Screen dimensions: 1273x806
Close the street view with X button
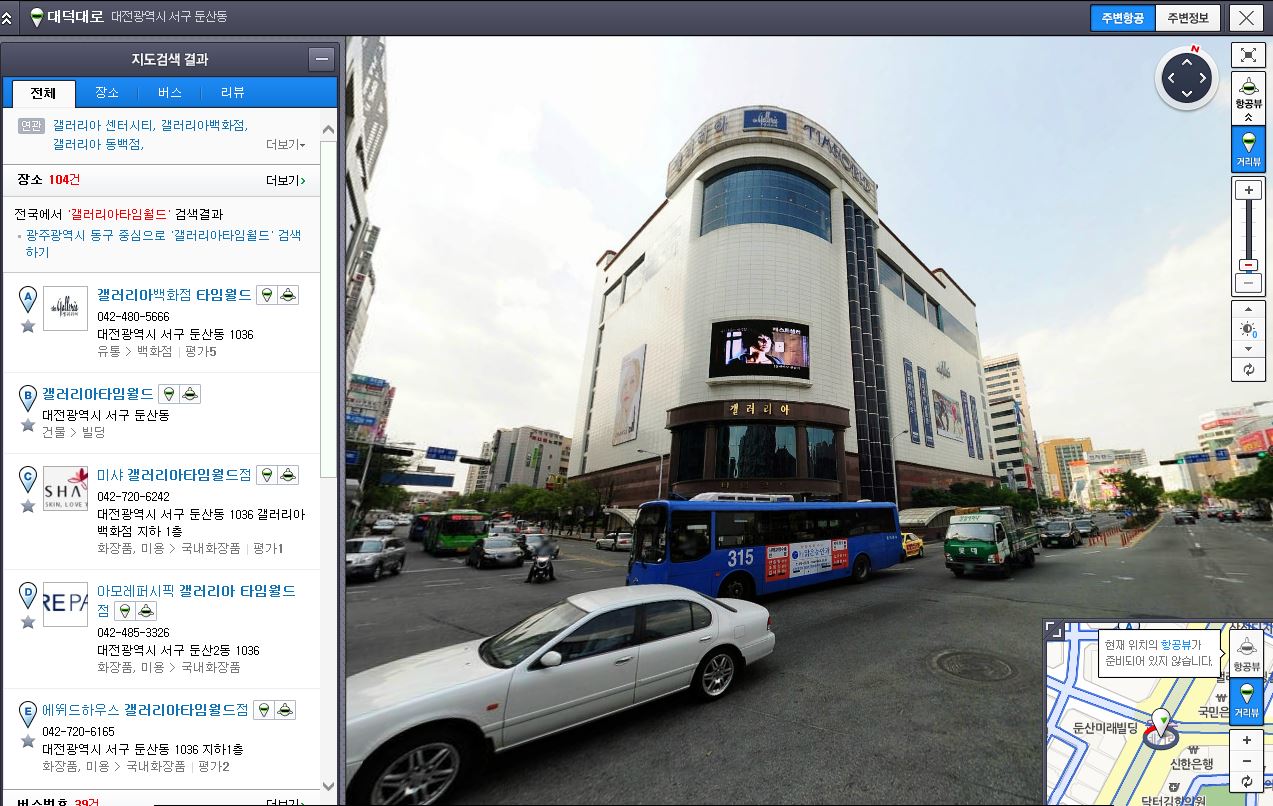(x=1245, y=18)
